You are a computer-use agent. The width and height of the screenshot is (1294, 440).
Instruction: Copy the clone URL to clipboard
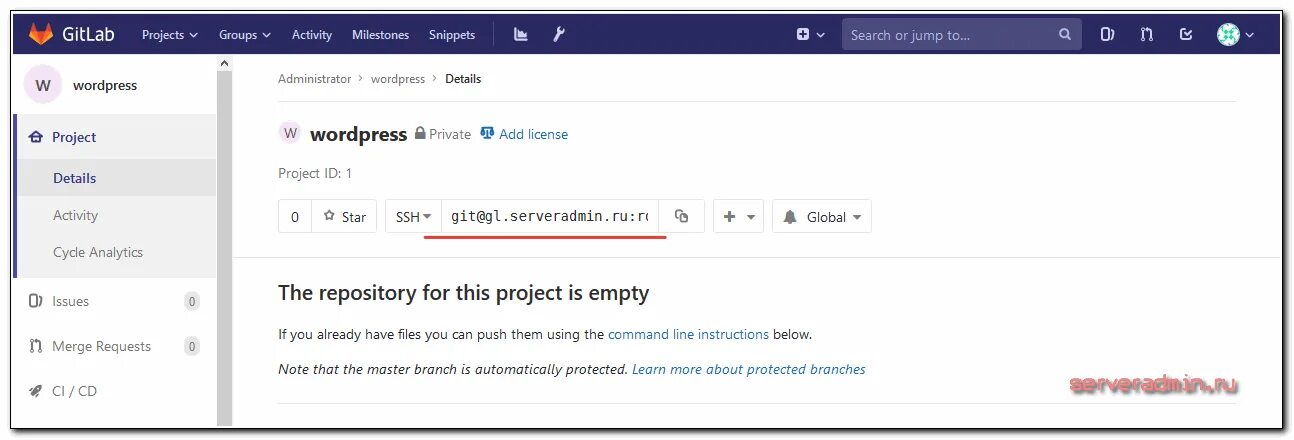tap(682, 216)
